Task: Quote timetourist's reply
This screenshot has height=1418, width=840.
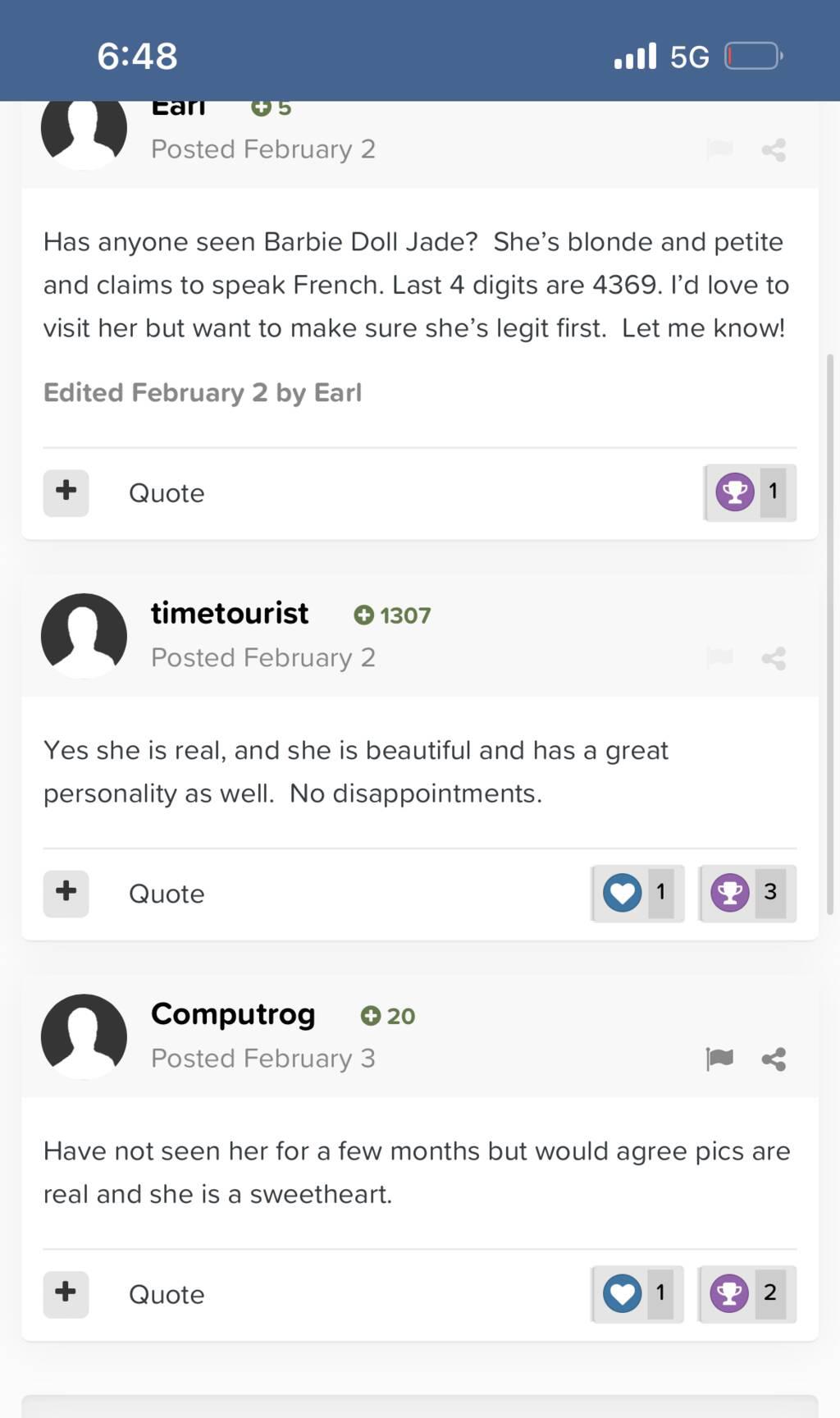Action: point(167,894)
